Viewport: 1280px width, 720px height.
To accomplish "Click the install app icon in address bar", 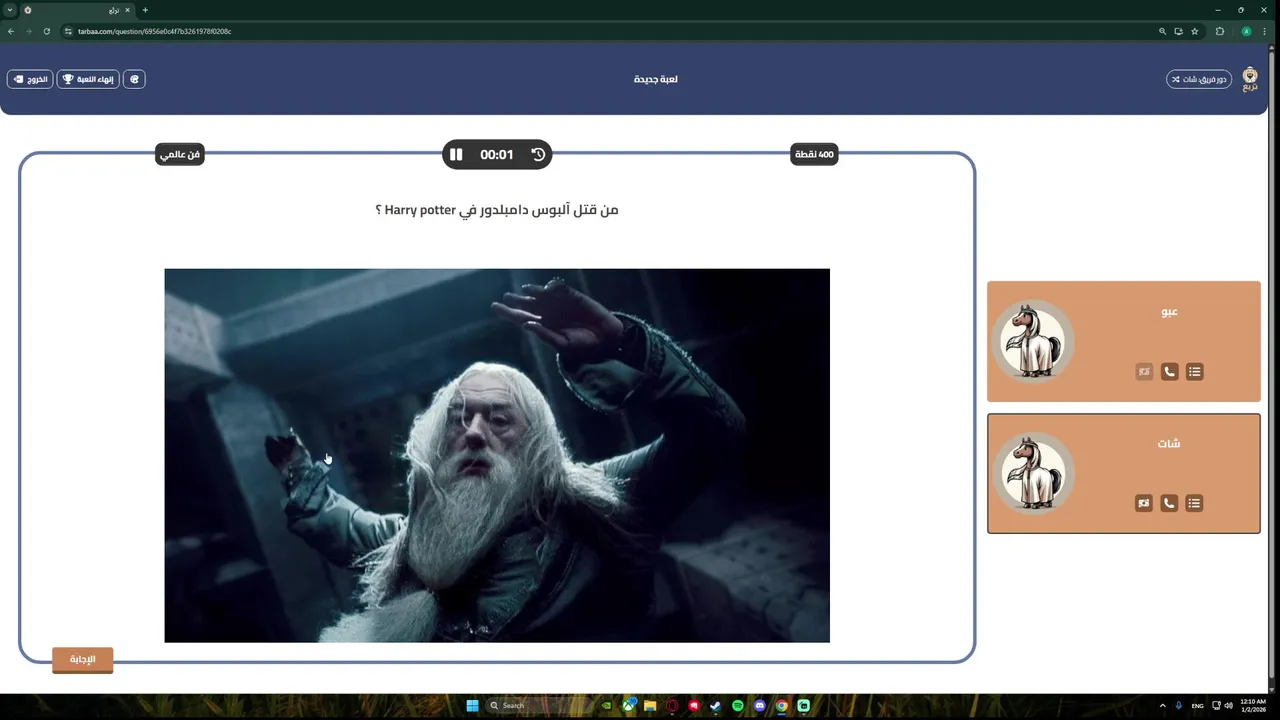I will (1178, 31).
